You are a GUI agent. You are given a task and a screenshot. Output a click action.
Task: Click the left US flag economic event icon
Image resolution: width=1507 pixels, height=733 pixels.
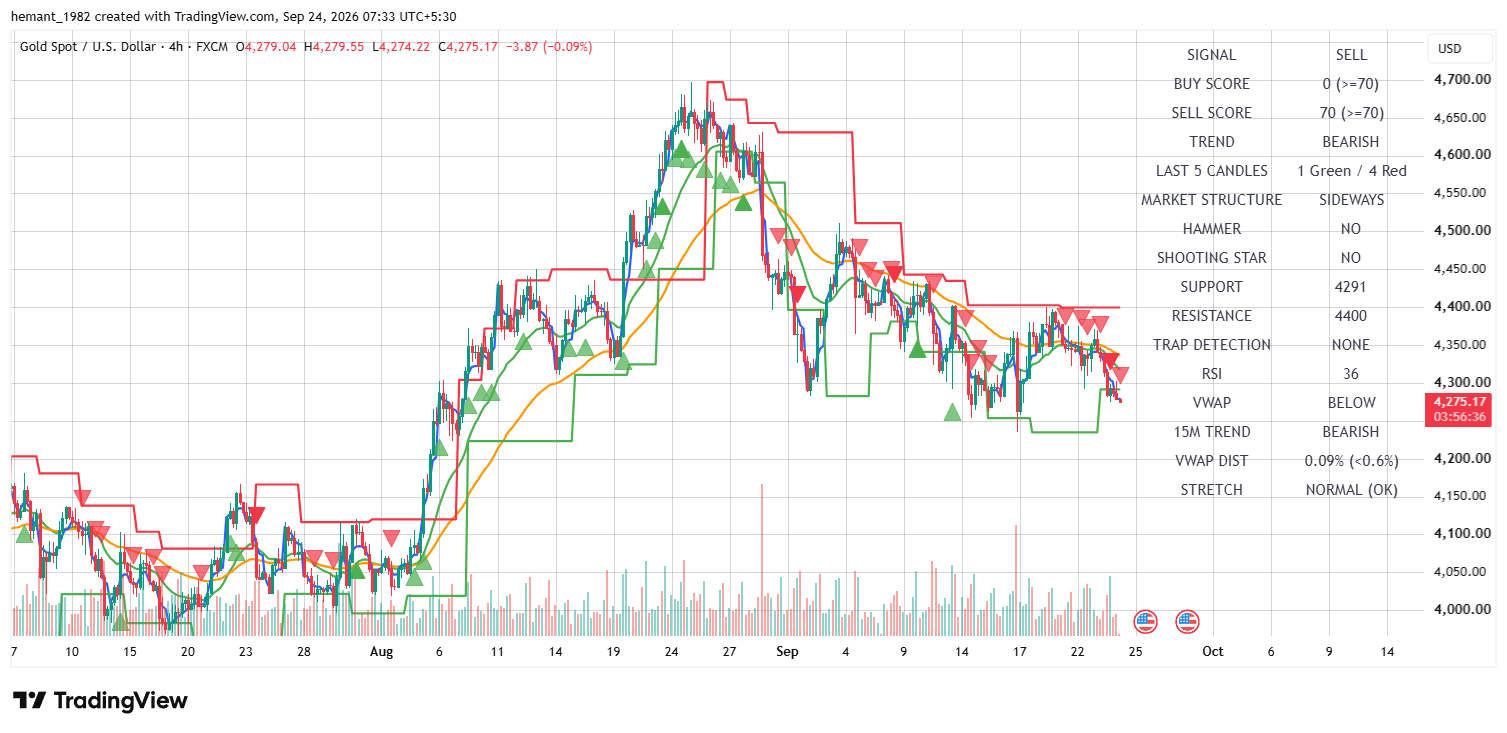(1145, 622)
